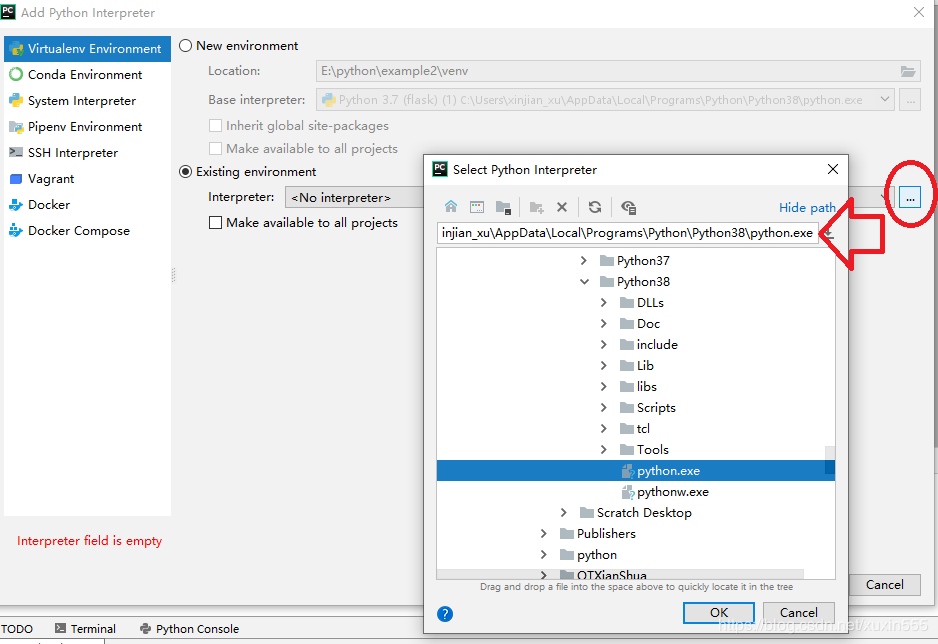Expand the DLLs folder
This screenshot has width=938, height=644.
[x=604, y=303]
